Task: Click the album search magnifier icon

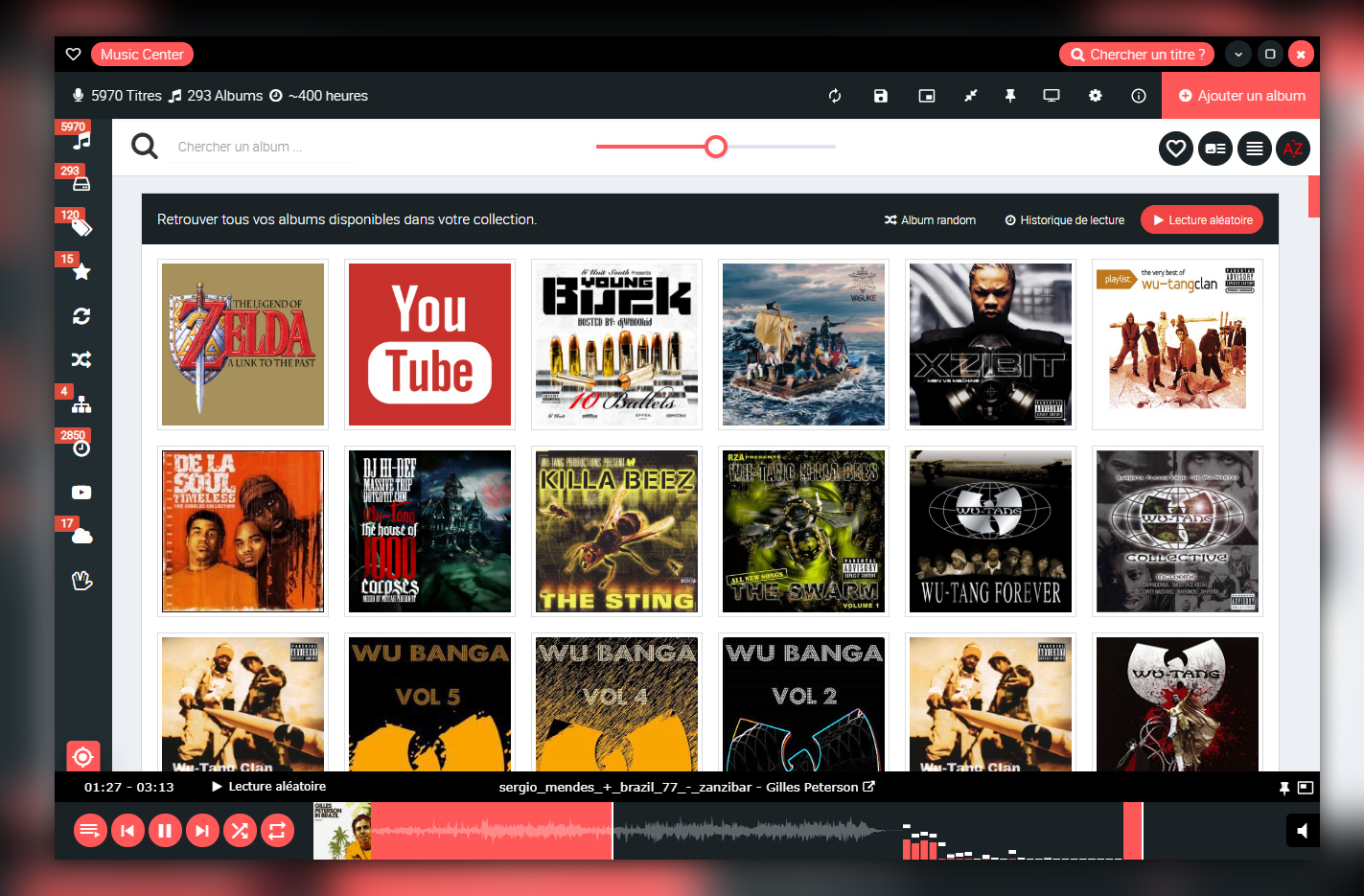Action: click(x=145, y=147)
